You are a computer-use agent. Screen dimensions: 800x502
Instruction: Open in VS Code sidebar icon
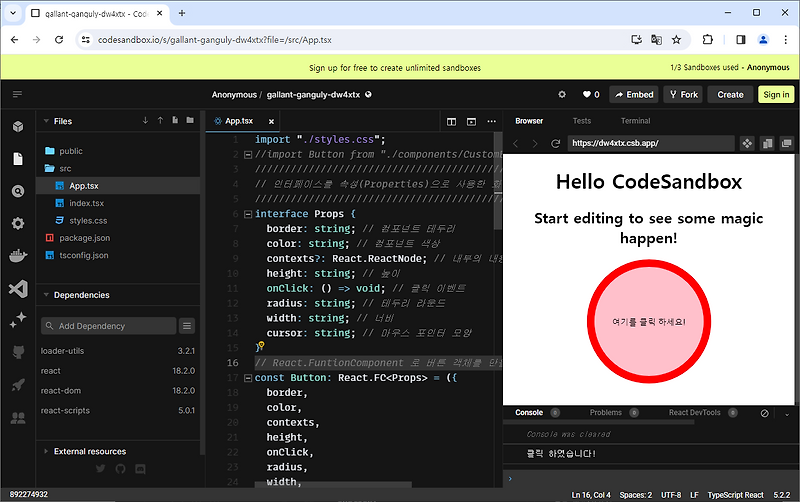tap(18, 289)
